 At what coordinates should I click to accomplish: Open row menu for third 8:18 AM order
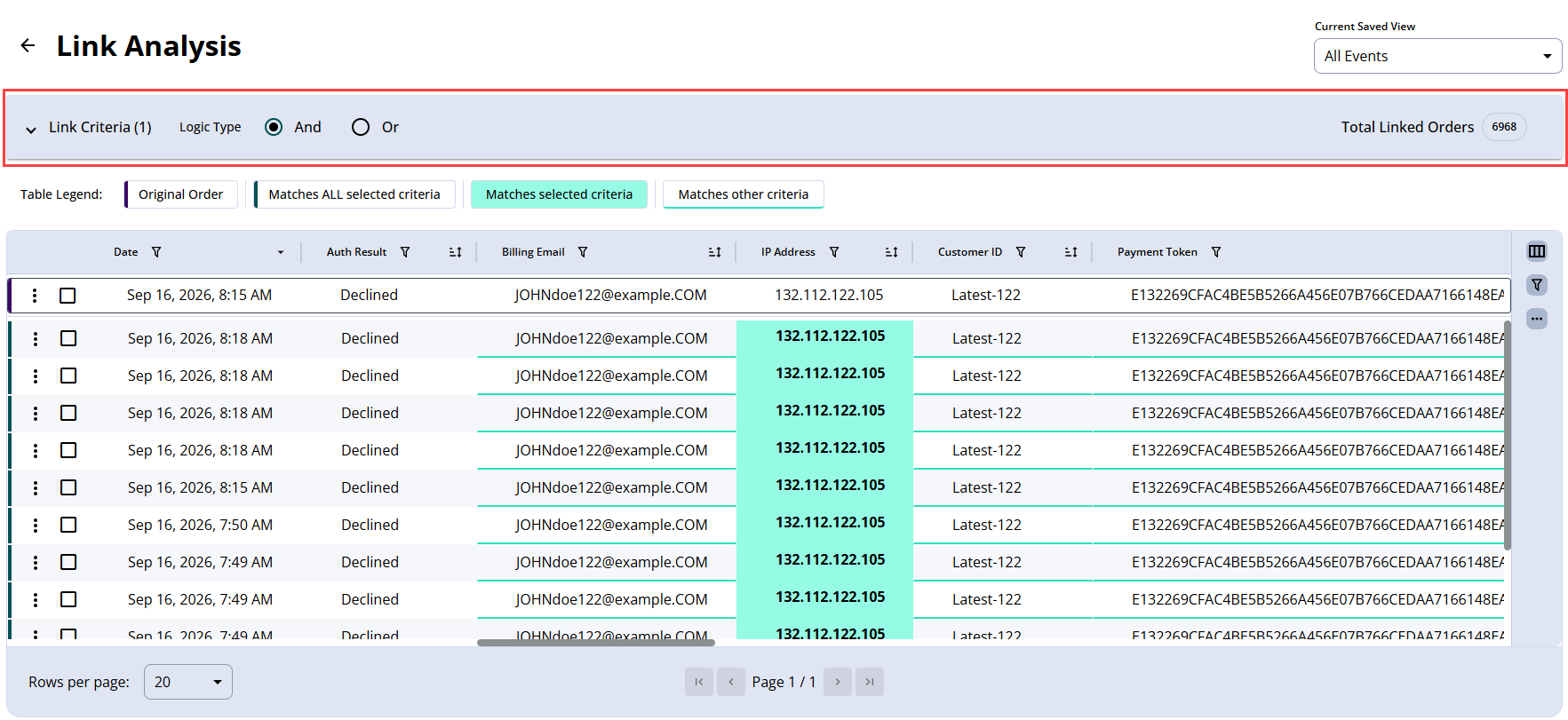coord(36,413)
